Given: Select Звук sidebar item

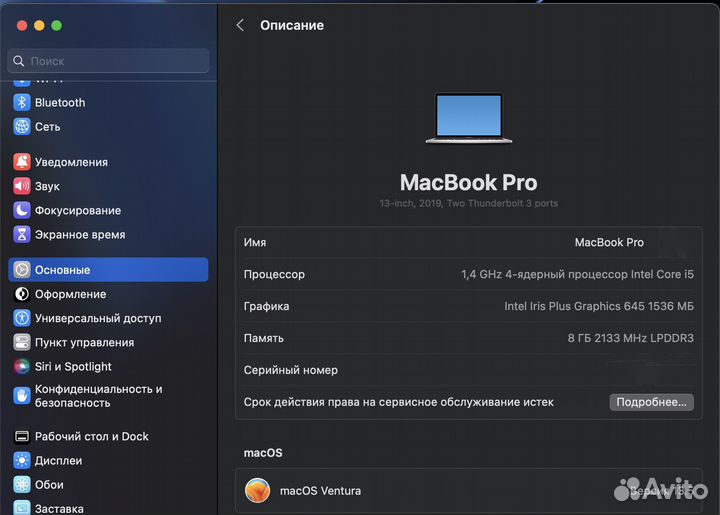Looking at the screenshot, I should point(108,186).
